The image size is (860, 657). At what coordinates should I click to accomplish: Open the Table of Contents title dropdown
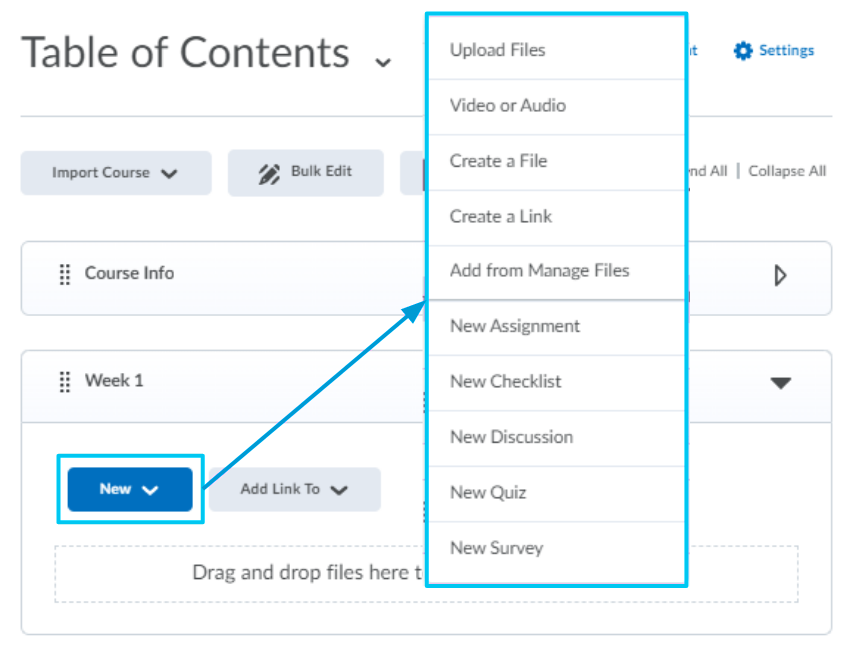tap(382, 61)
